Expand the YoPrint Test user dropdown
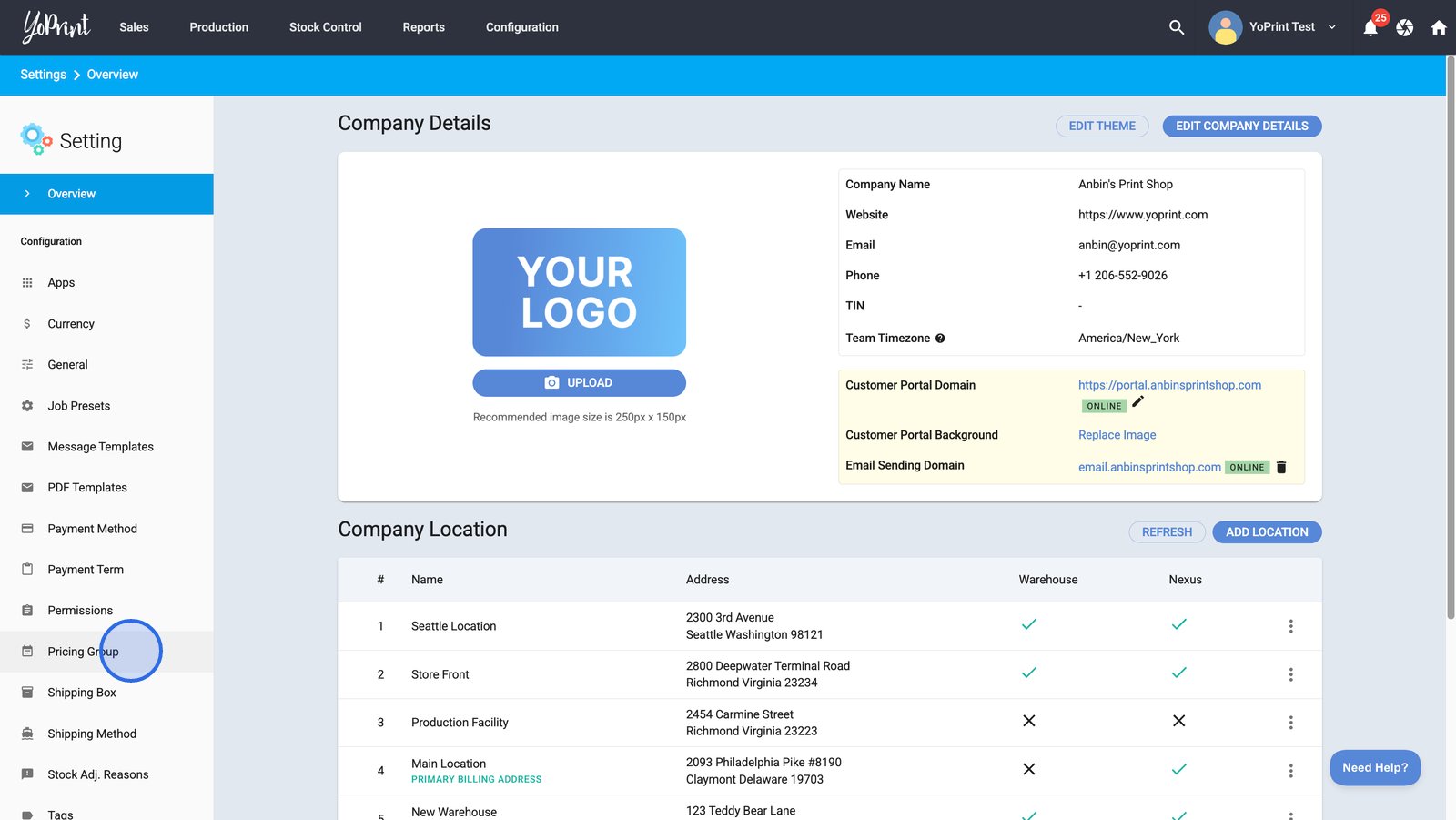Viewport: 1456px width, 820px height. [x=1331, y=27]
